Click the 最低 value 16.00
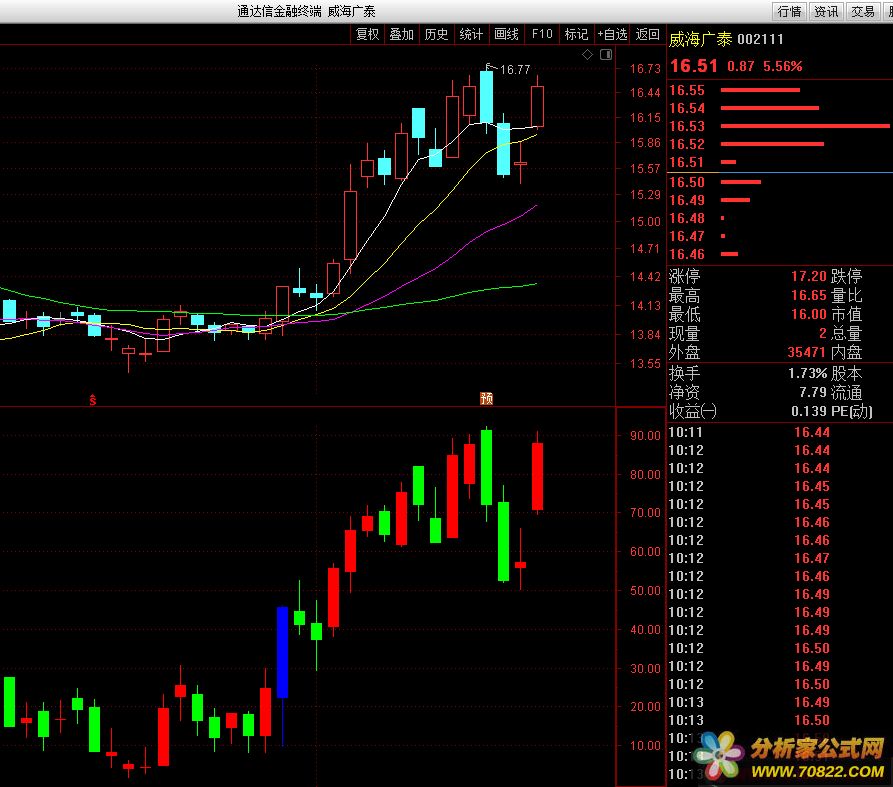Viewport: 893px width, 787px height. (x=809, y=314)
